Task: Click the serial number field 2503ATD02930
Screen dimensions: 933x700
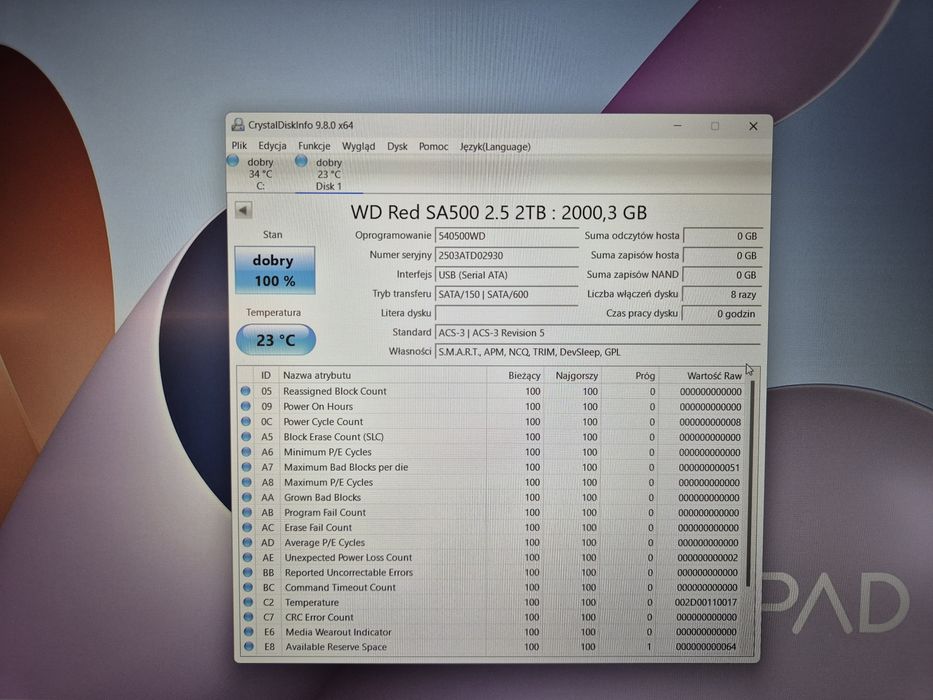Action: point(507,255)
